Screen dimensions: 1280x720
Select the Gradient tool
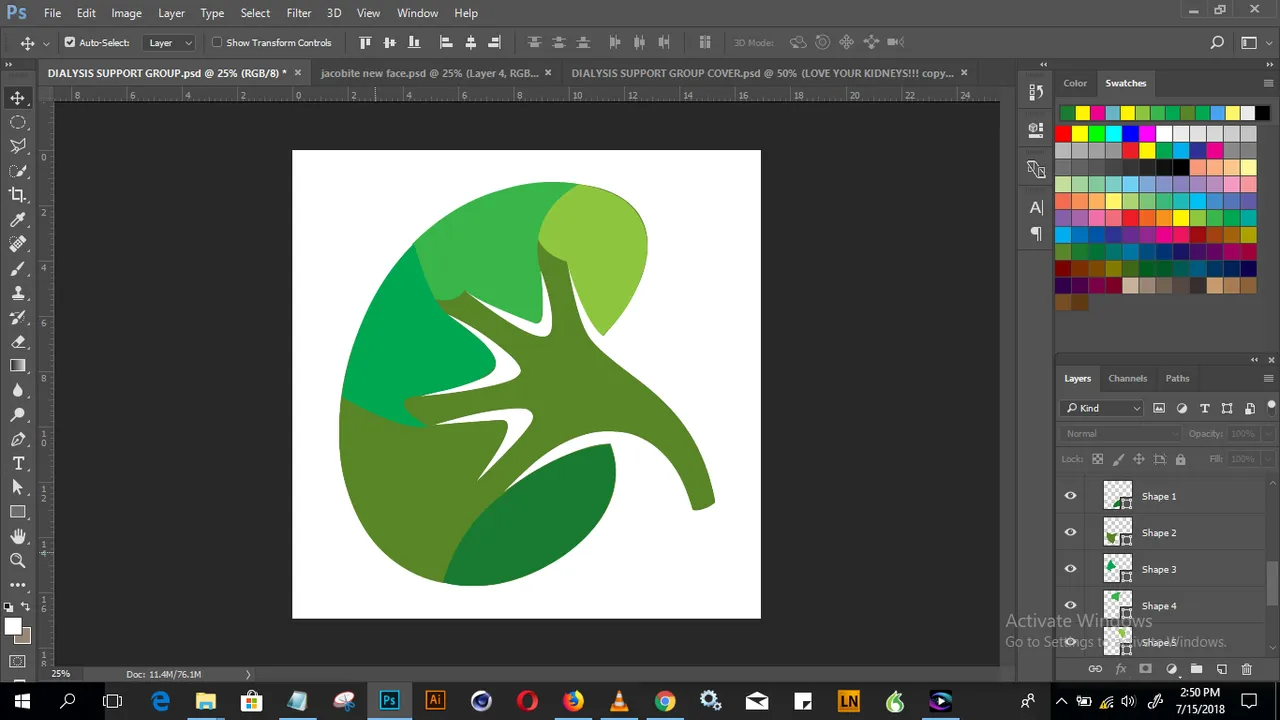(18, 366)
